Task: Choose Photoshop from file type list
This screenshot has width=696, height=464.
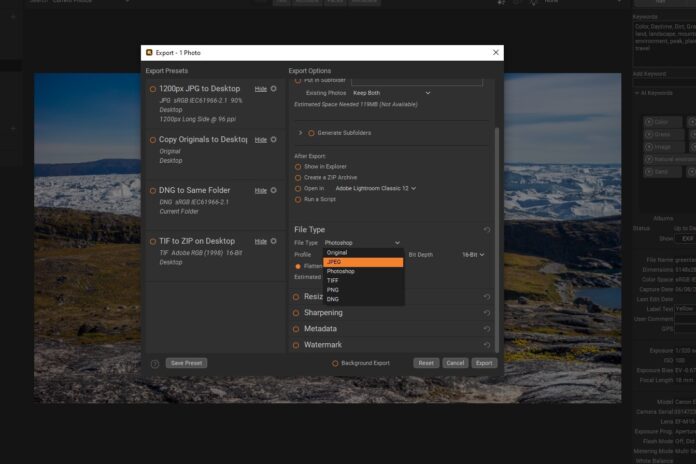Action: 363,271
